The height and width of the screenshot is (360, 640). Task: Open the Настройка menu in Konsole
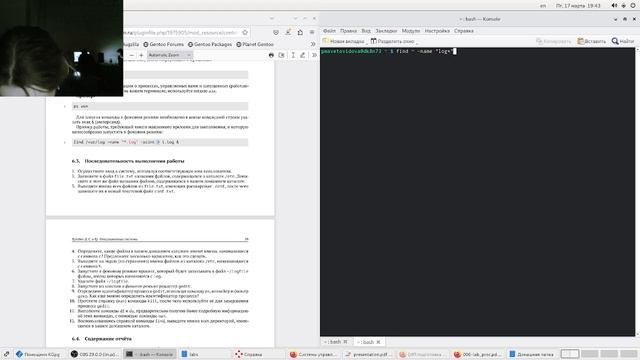[437, 31]
